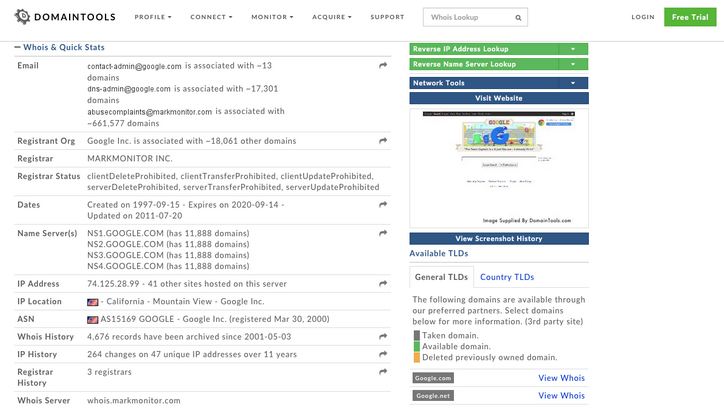Screen dimensions: 724x417
Task: Click the orange Deleted domain legend swatch
Action: 416,357
